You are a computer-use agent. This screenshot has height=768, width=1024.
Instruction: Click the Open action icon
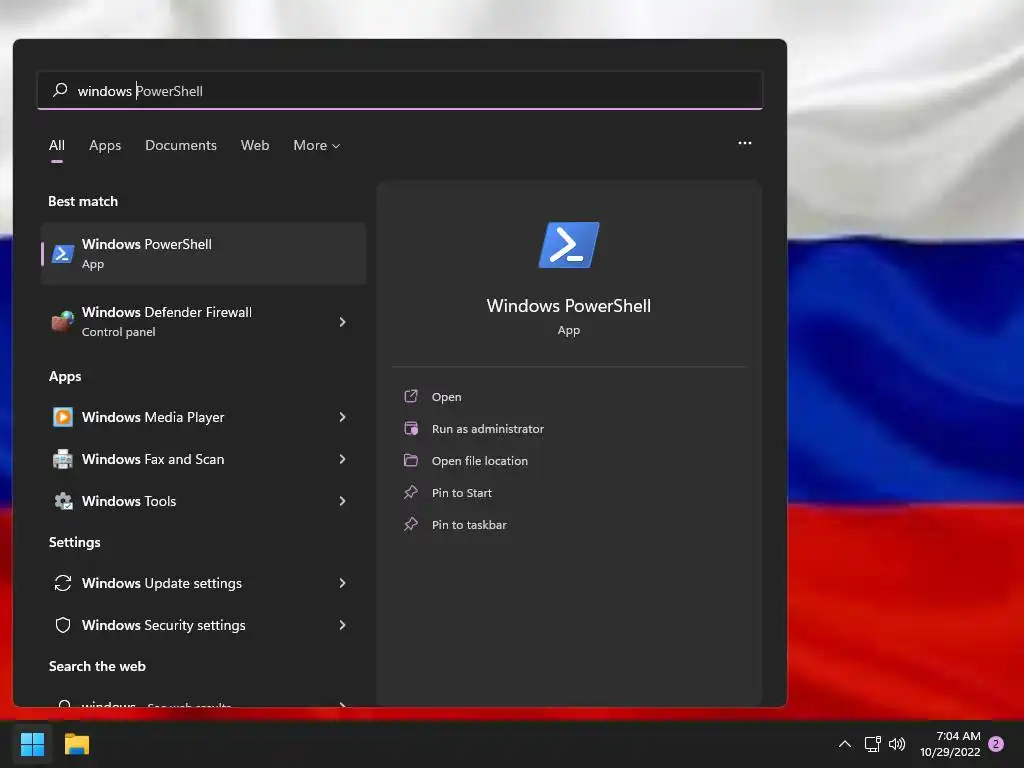(x=411, y=396)
